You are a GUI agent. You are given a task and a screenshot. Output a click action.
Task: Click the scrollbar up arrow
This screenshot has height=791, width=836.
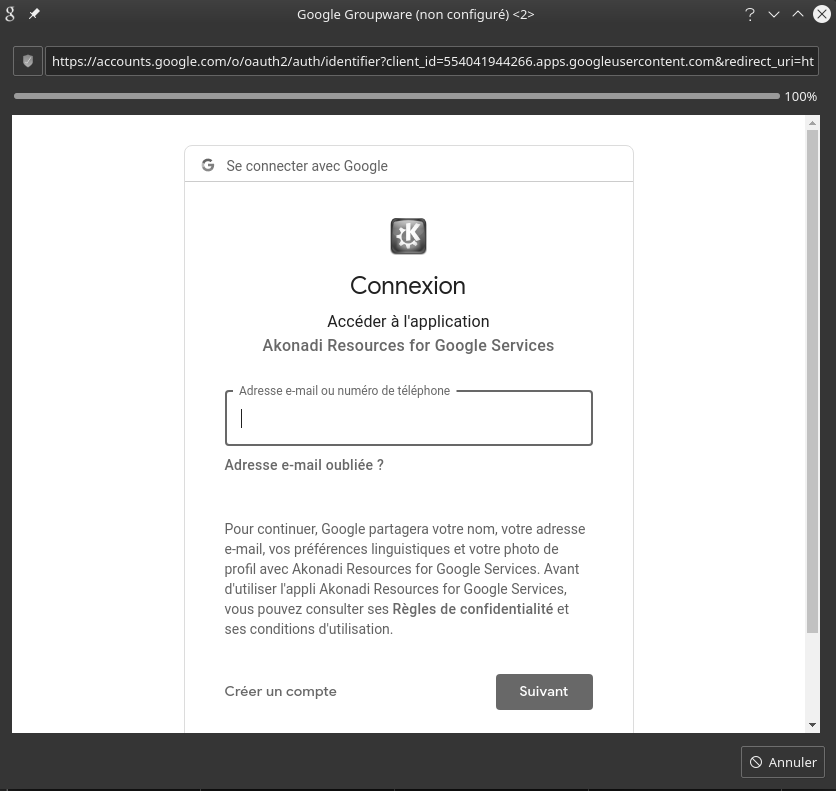pos(813,123)
